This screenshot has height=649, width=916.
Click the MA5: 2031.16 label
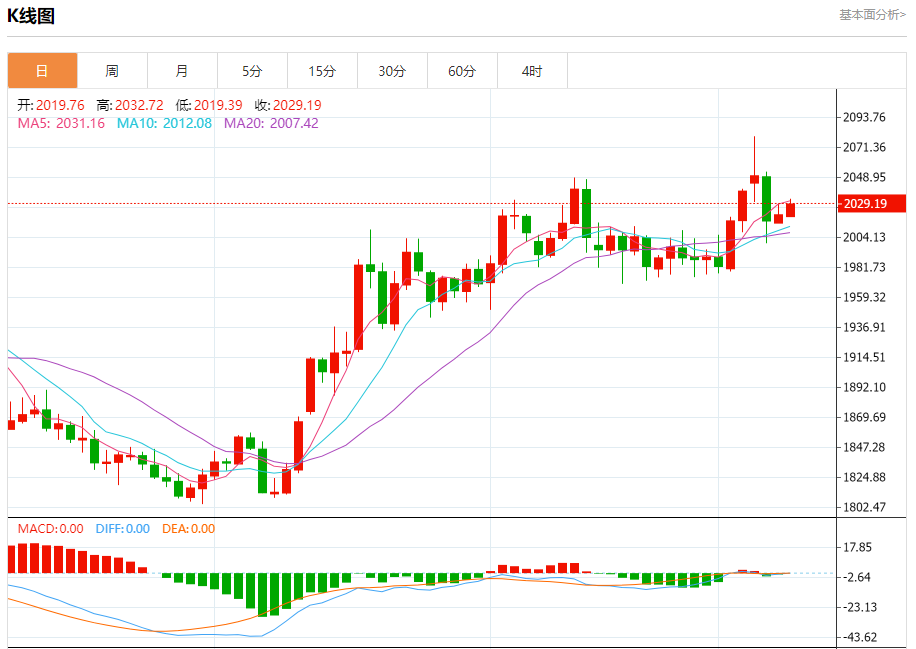pyautogui.click(x=61, y=123)
